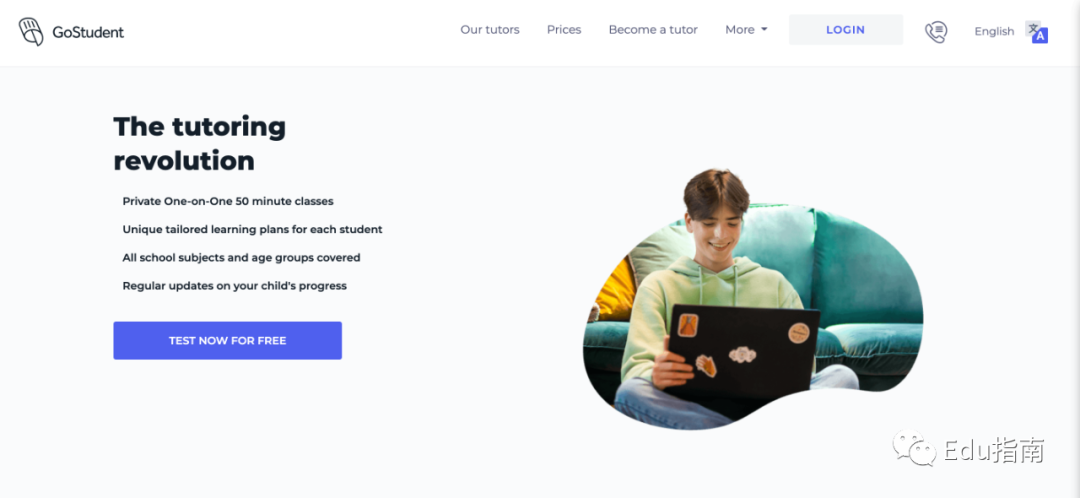Viewport: 1080px width, 498px height.
Task: Click the student with laptop image
Action: click(x=753, y=300)
